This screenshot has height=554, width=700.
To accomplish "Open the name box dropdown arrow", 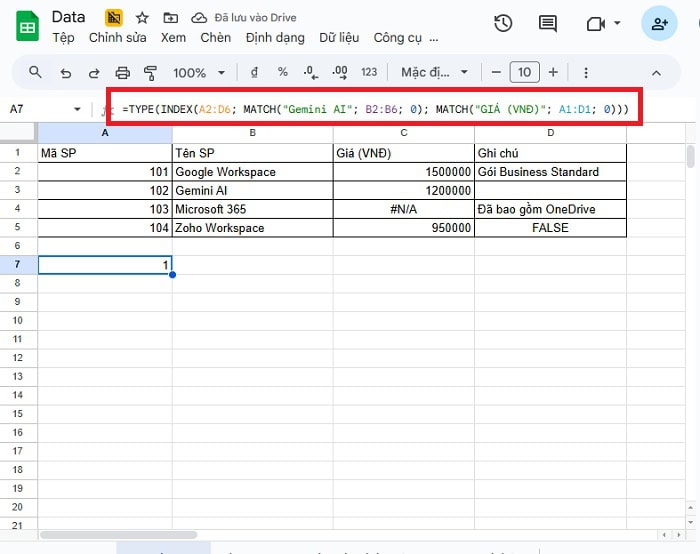I will pos(78,109).
